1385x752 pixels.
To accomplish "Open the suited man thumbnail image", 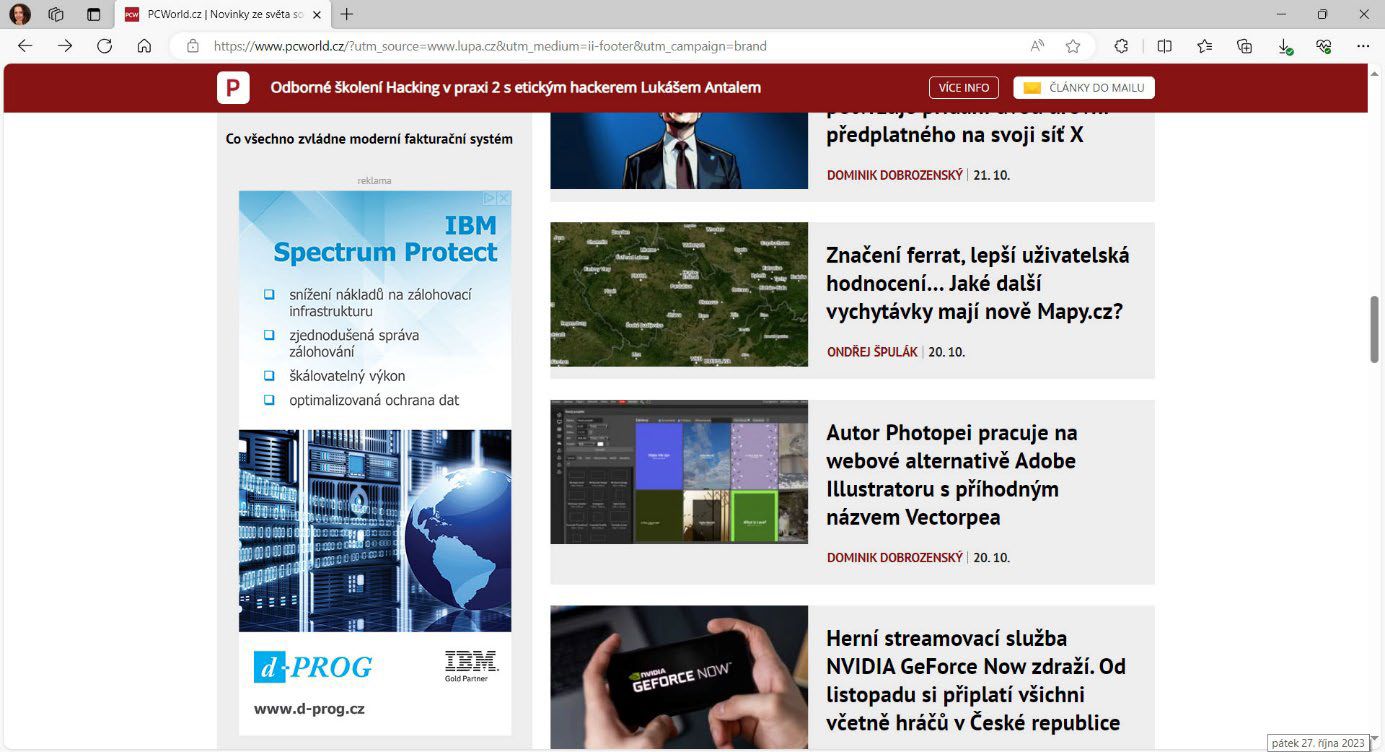I will click(x=679, y=152).
